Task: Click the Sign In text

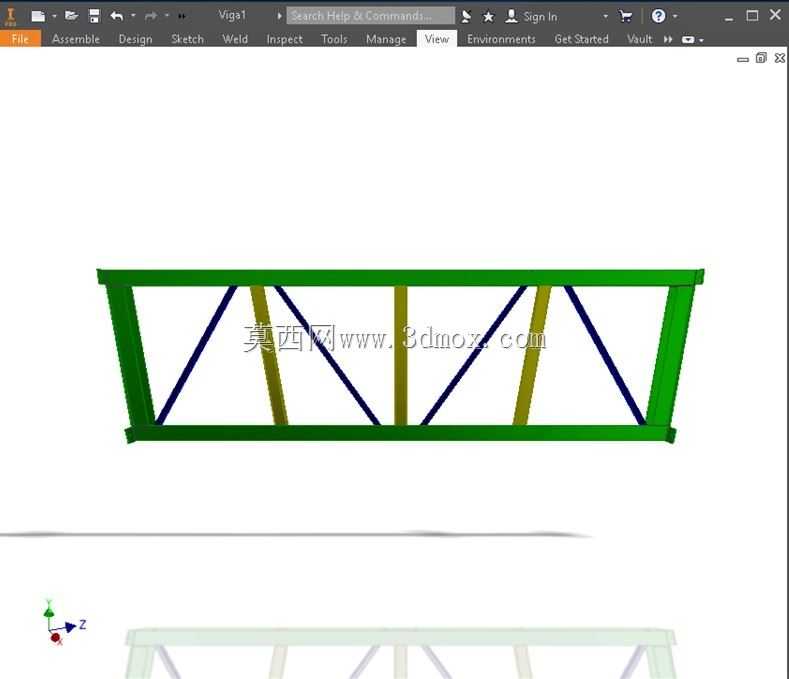Action: pyautogui.click(x=540, y=17)
